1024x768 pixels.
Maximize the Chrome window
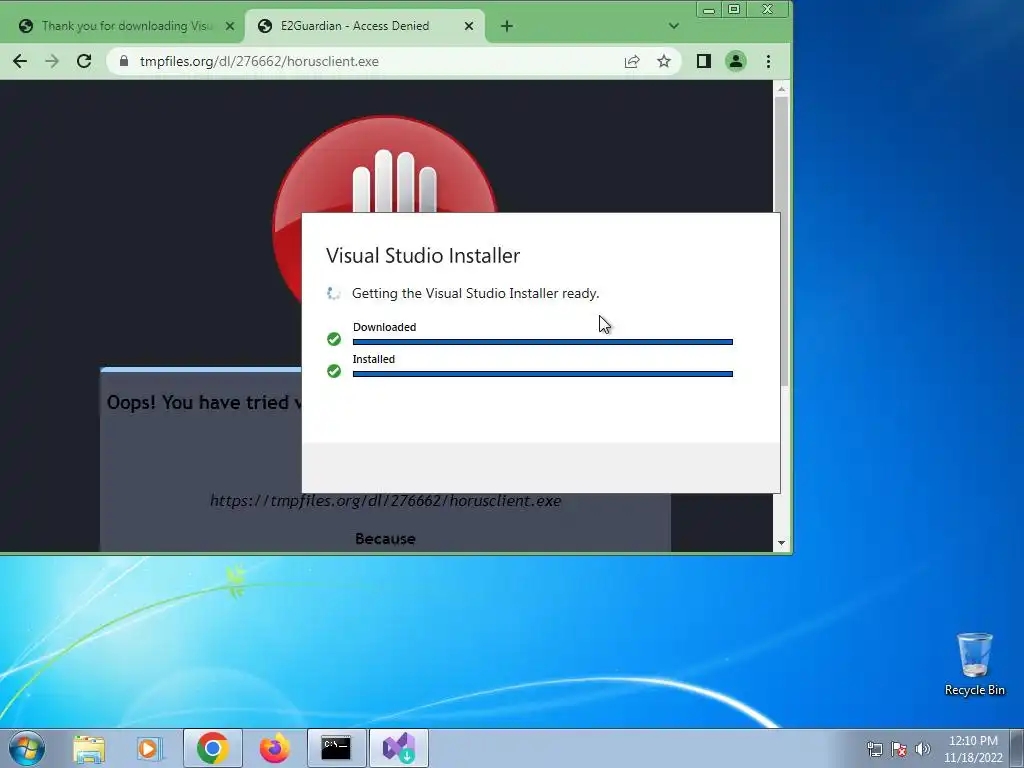[x=734, y=9]
